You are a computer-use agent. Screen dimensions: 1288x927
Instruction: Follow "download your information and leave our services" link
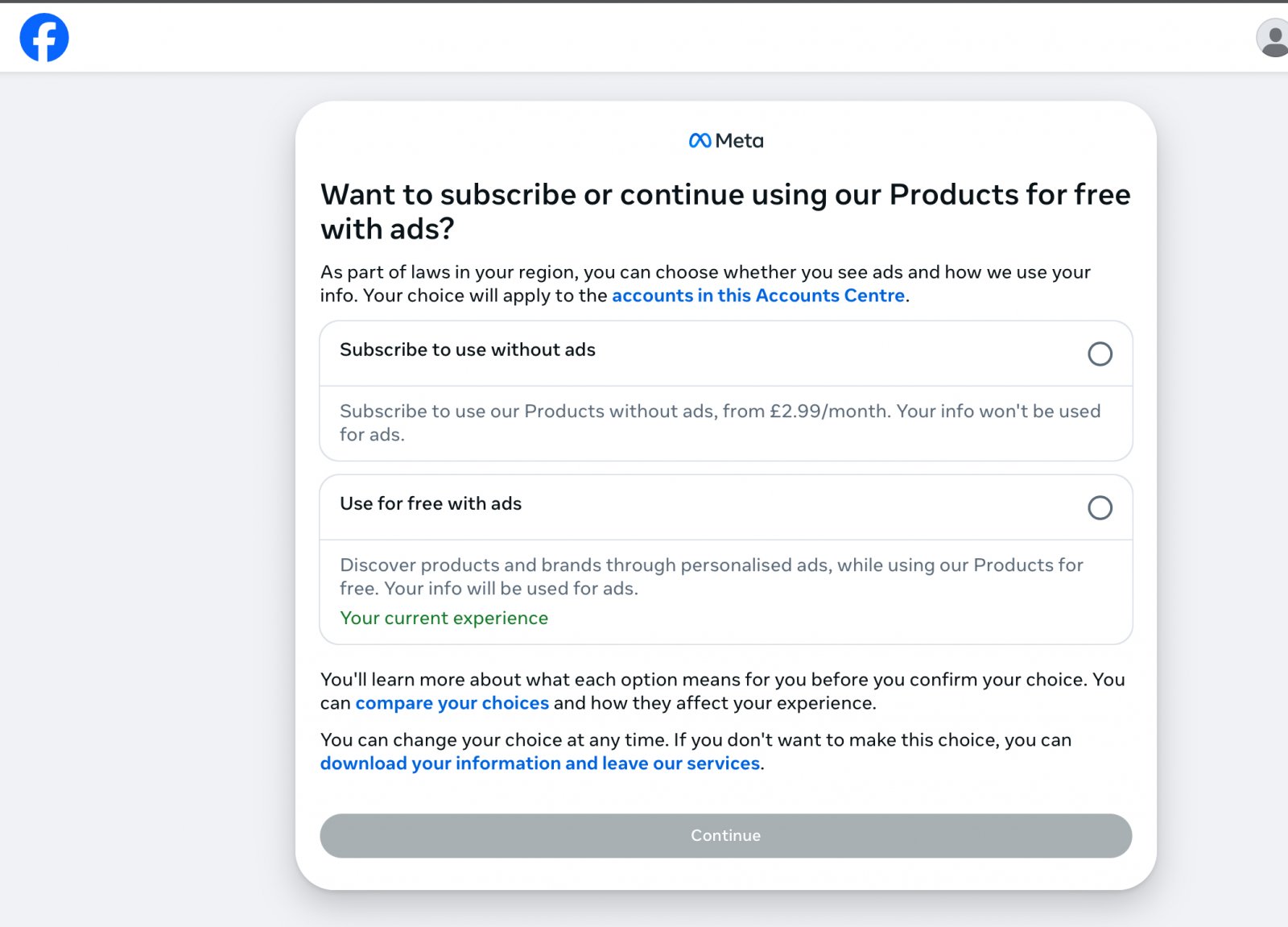coord(539,764)
